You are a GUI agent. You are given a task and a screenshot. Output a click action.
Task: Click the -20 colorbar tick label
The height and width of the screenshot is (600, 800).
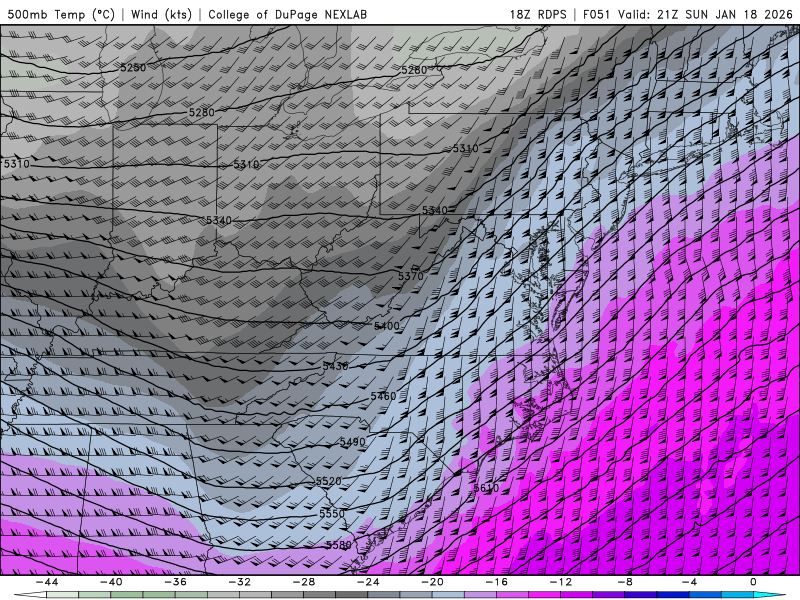tap(433, 582)
